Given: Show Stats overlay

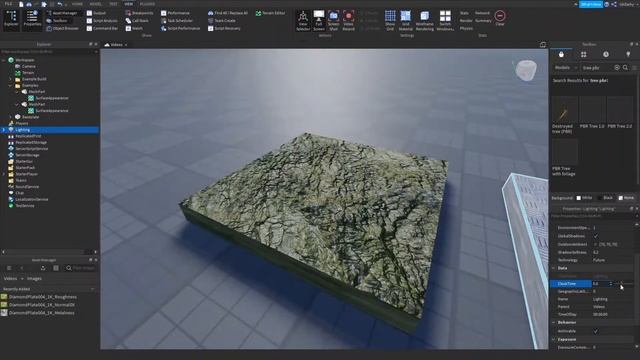Looking at the screenshot, I should tap(464, 13).
